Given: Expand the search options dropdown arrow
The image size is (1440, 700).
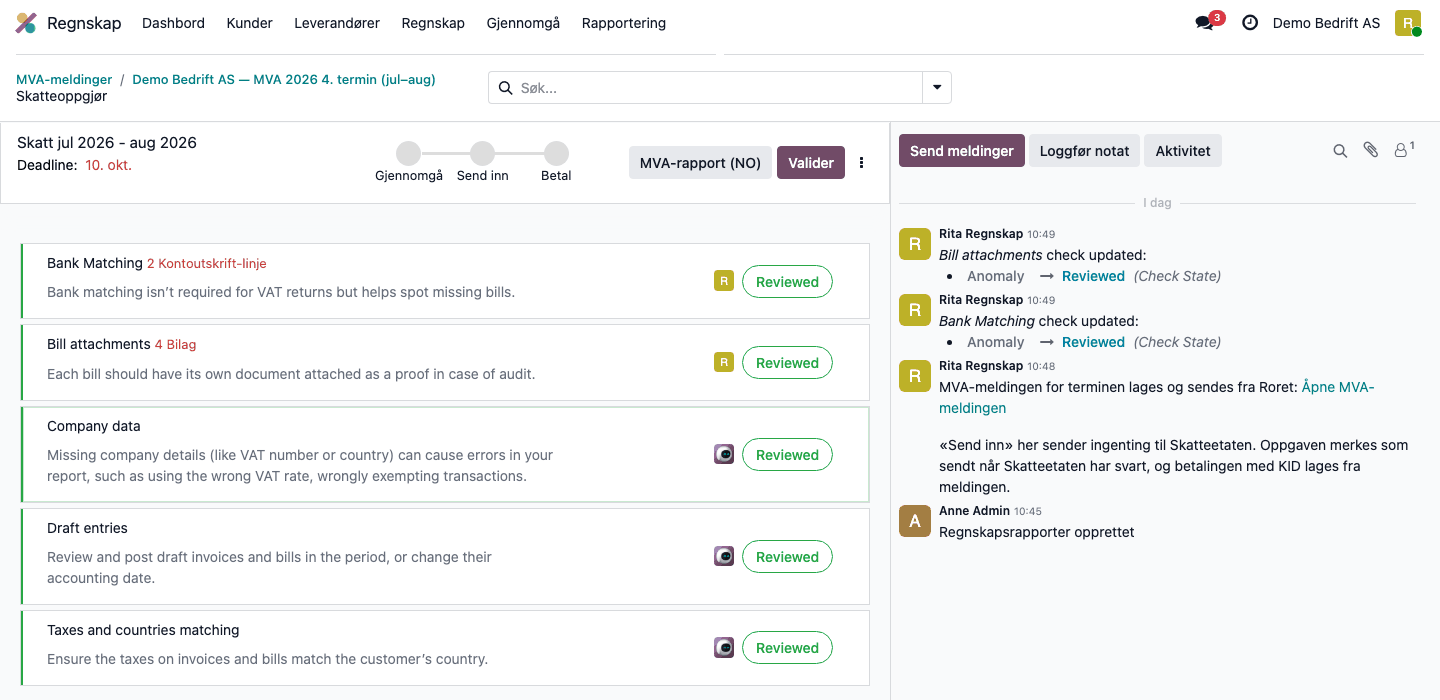Looking at the screenshot, I should click(937, 88).
